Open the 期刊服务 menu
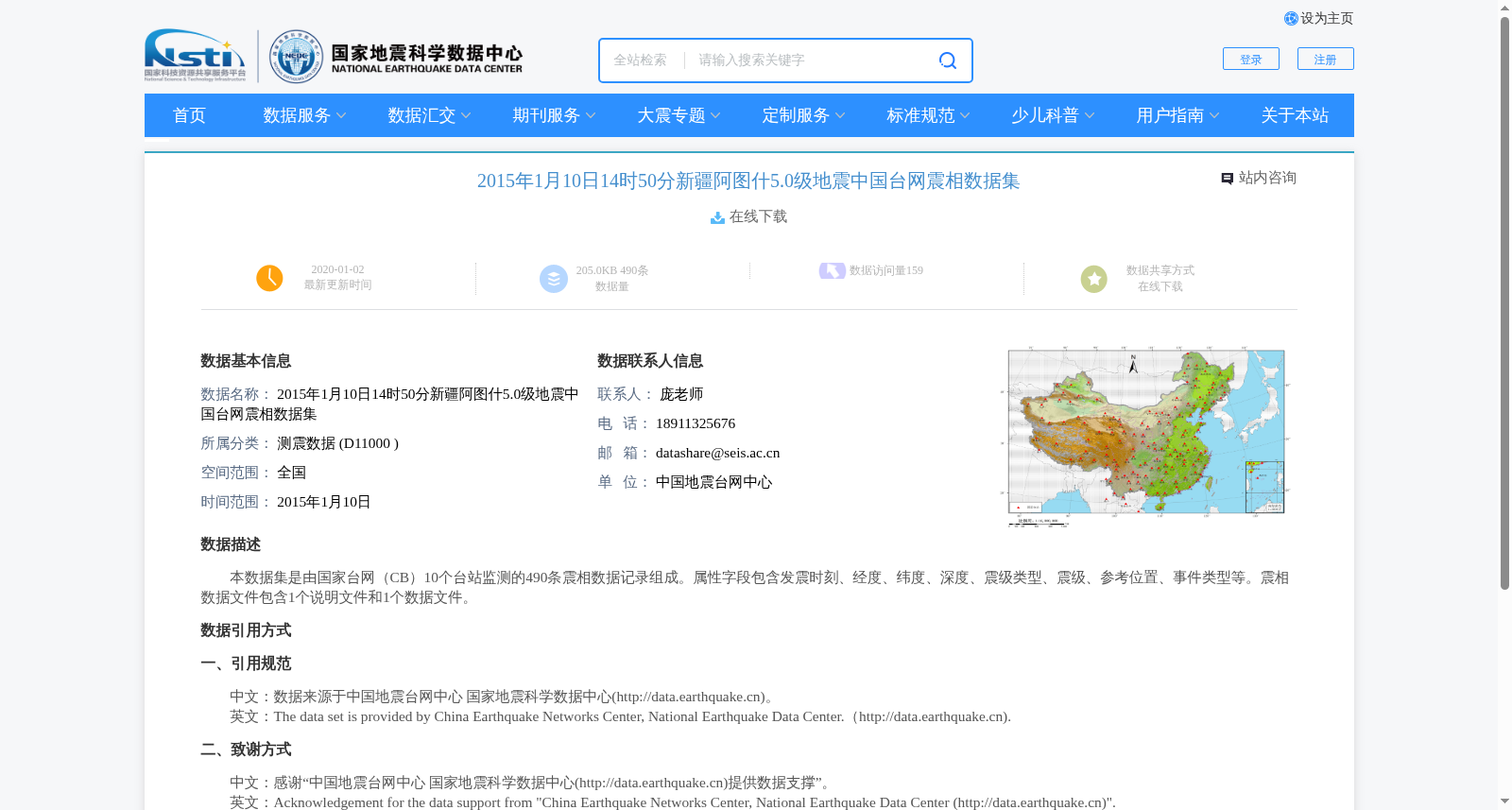Viewport: 1512px width, 810px height. 546,115
